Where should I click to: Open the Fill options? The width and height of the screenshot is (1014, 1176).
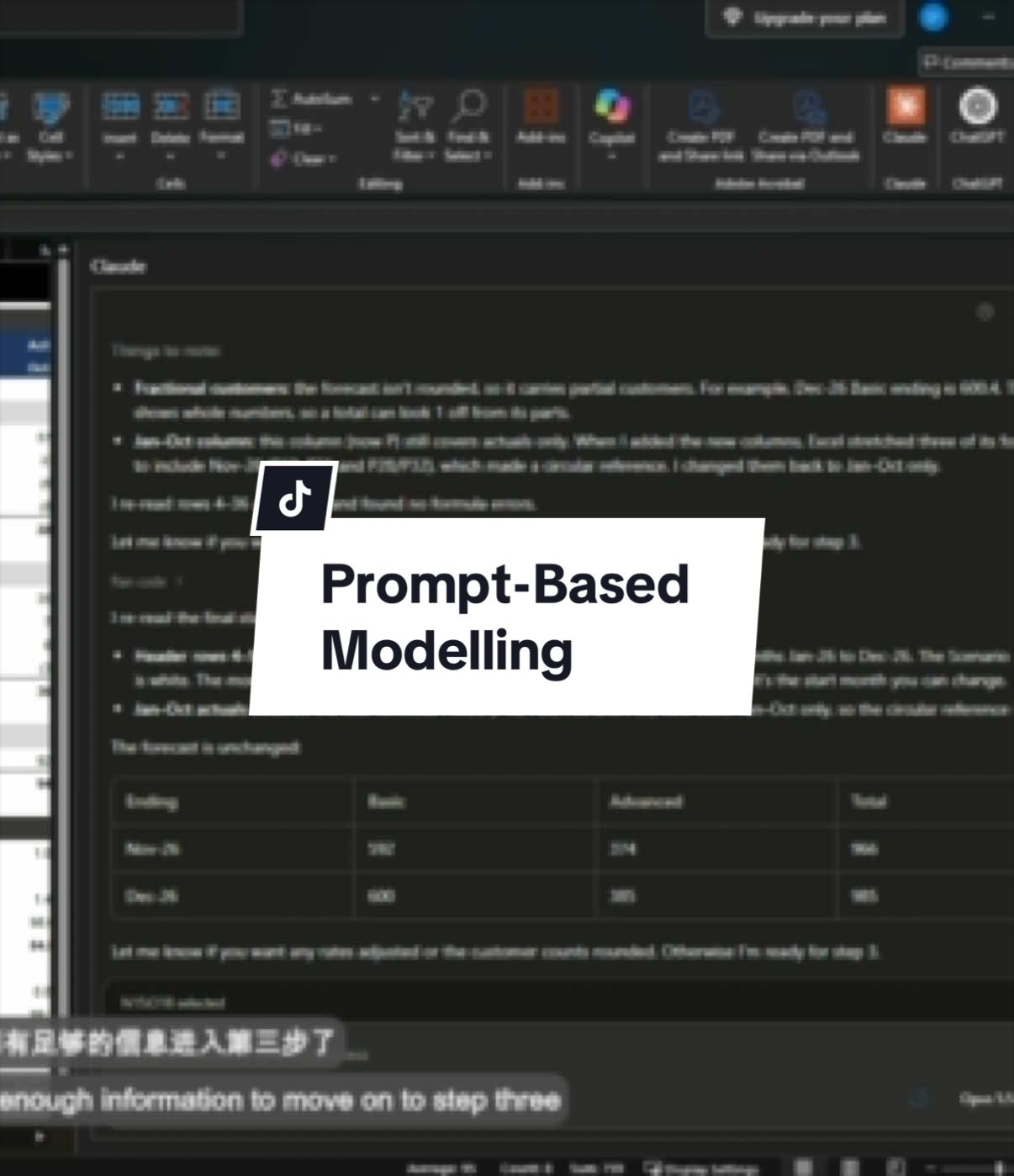[295, 129]
